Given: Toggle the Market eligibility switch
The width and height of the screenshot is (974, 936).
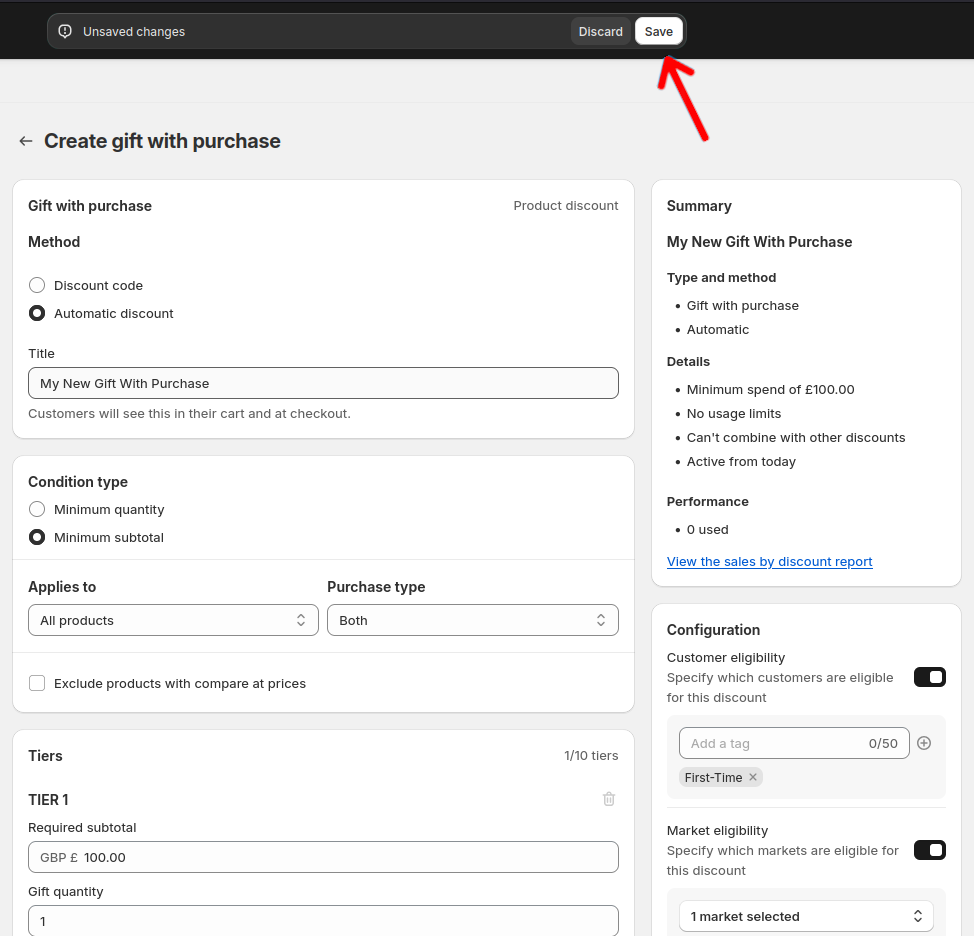Looking at the screenshot, I should (930, 850).
